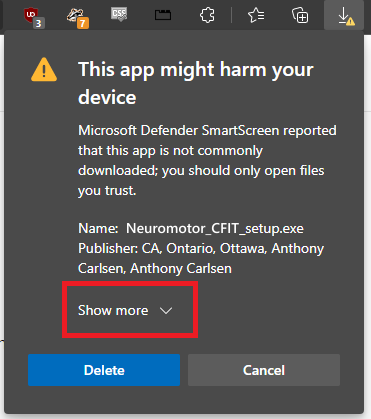Click the black brick-shaped extension icon
The image size is (371, 419).
163,15
